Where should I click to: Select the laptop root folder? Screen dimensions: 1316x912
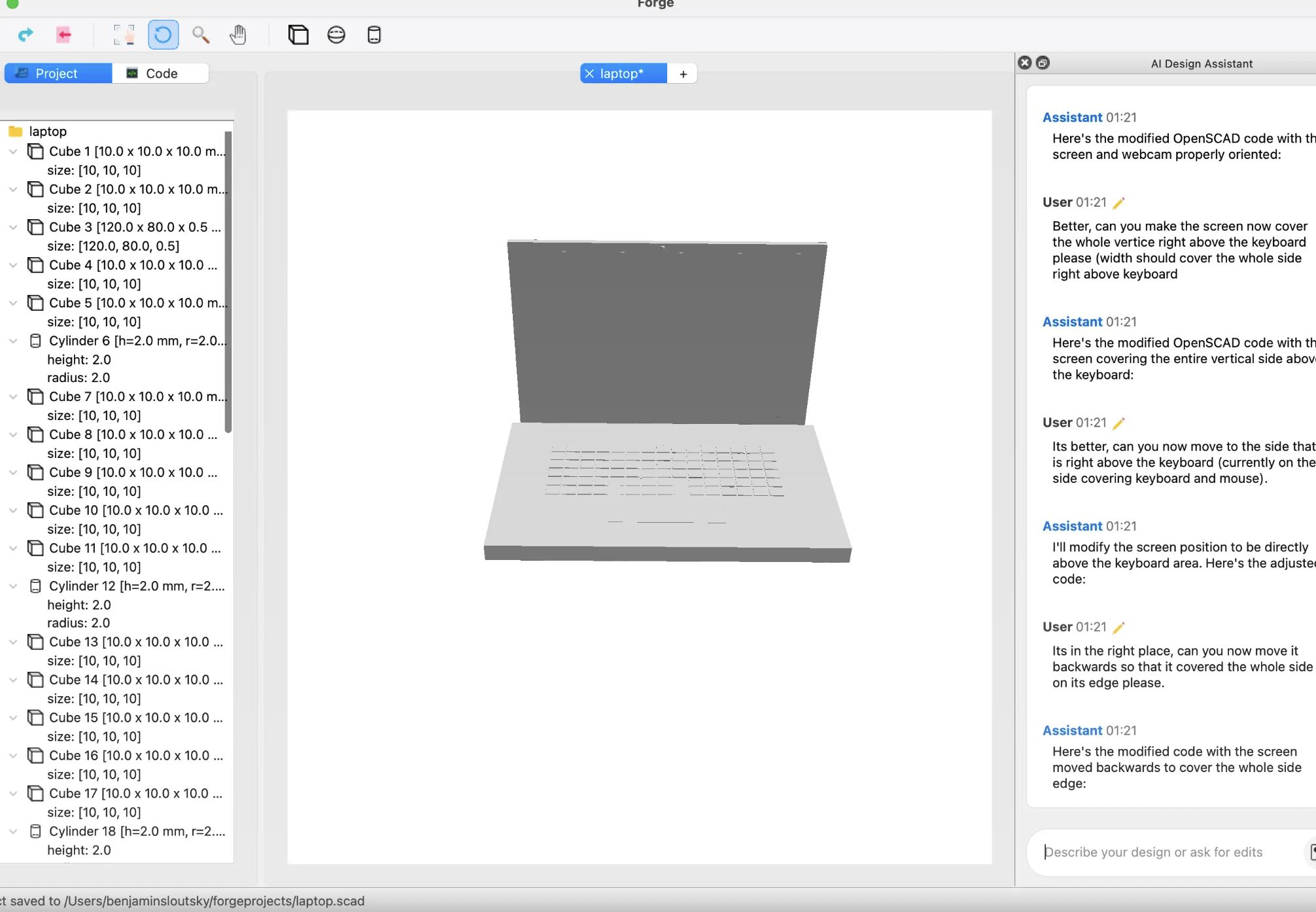(47, 132)
